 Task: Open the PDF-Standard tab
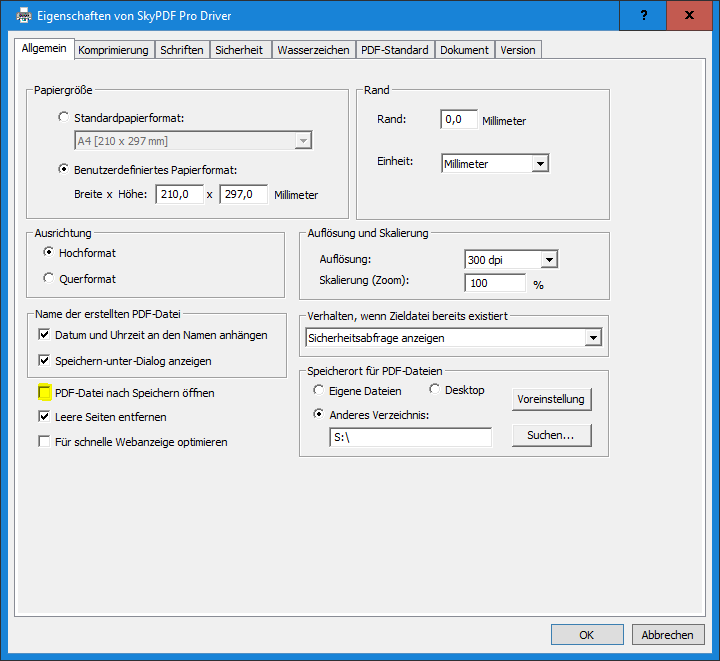coord(394,50)
